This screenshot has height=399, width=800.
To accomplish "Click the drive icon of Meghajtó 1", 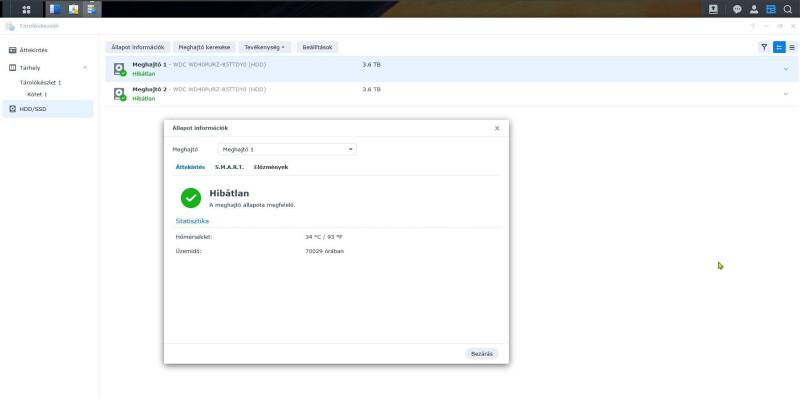I will [119, 69].
